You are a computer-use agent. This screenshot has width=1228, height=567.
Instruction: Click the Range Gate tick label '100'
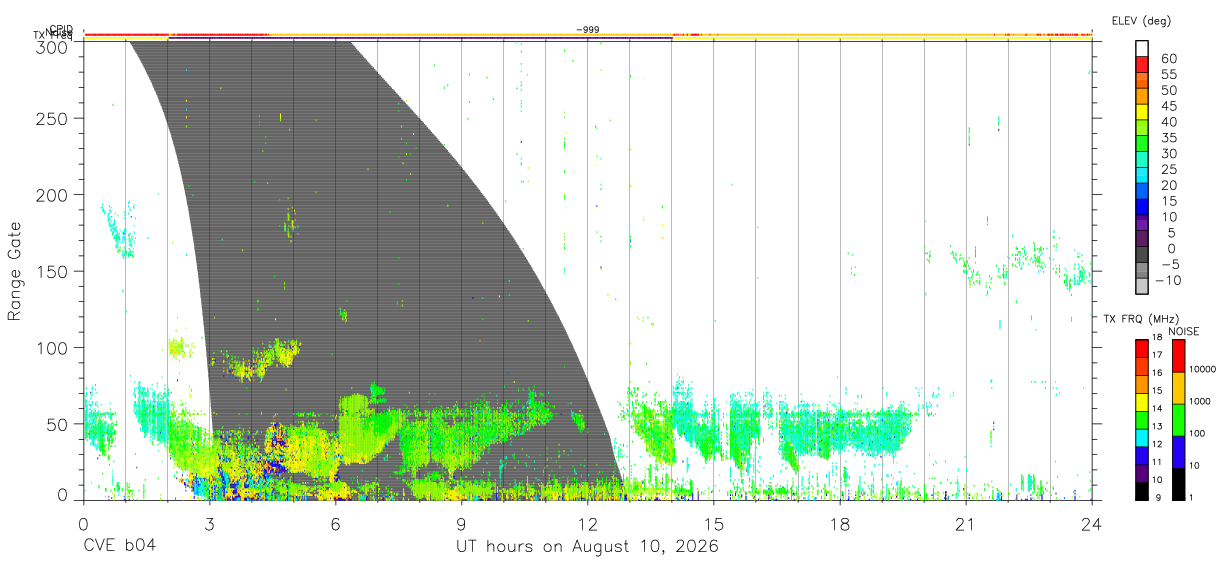pos(52,347)
